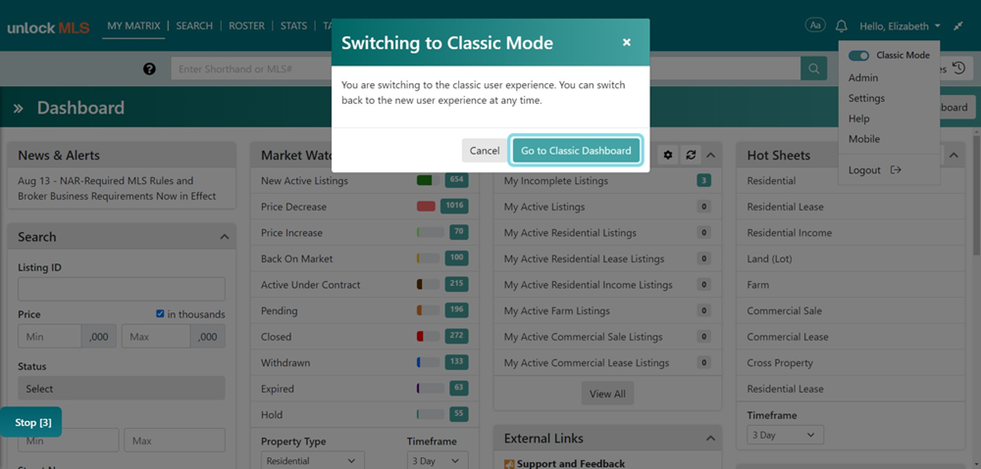Click the 1016 Price Decrease count
Viewport: 981px width, 469px height.
tap(454, 206)
